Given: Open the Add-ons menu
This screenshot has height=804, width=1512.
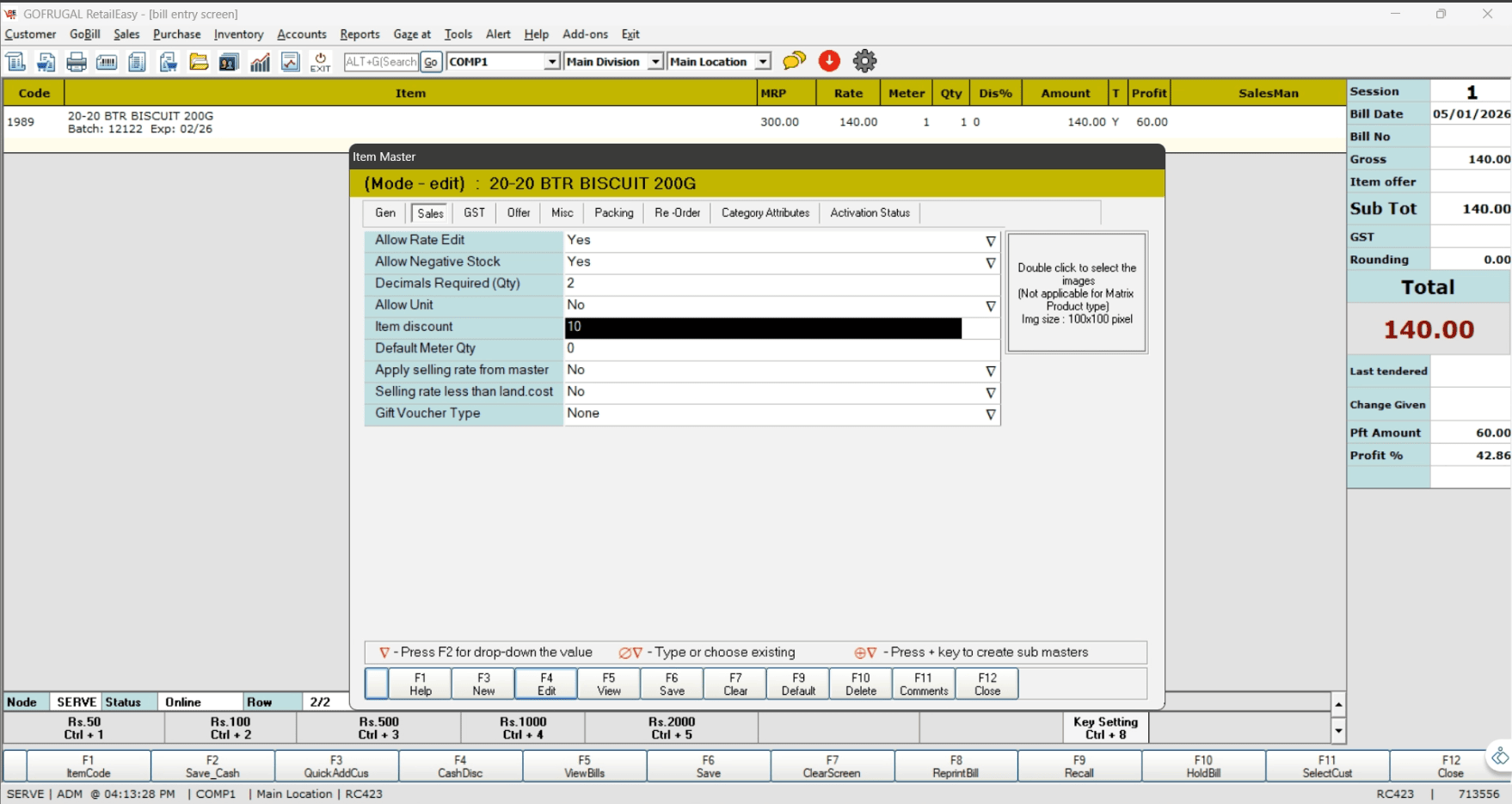Looking at the screenshot, I should (x=585, y=34).
